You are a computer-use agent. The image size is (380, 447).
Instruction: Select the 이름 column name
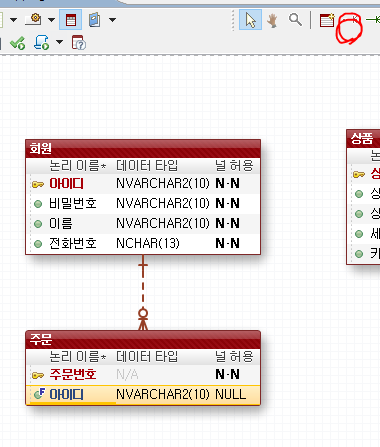pyautogui.click(x=61, y=223)
